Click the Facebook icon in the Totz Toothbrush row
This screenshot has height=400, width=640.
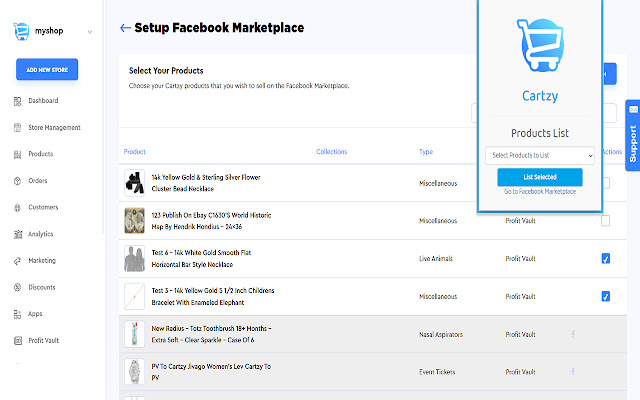(x=573, y=334)
